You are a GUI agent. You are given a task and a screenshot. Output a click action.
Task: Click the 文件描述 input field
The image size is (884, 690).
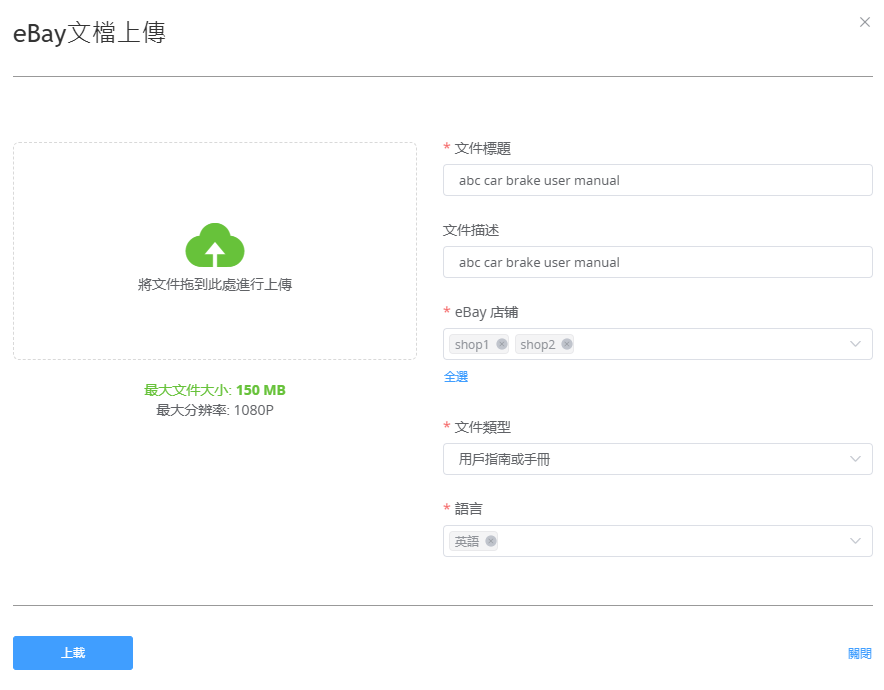tap(657, 262)
